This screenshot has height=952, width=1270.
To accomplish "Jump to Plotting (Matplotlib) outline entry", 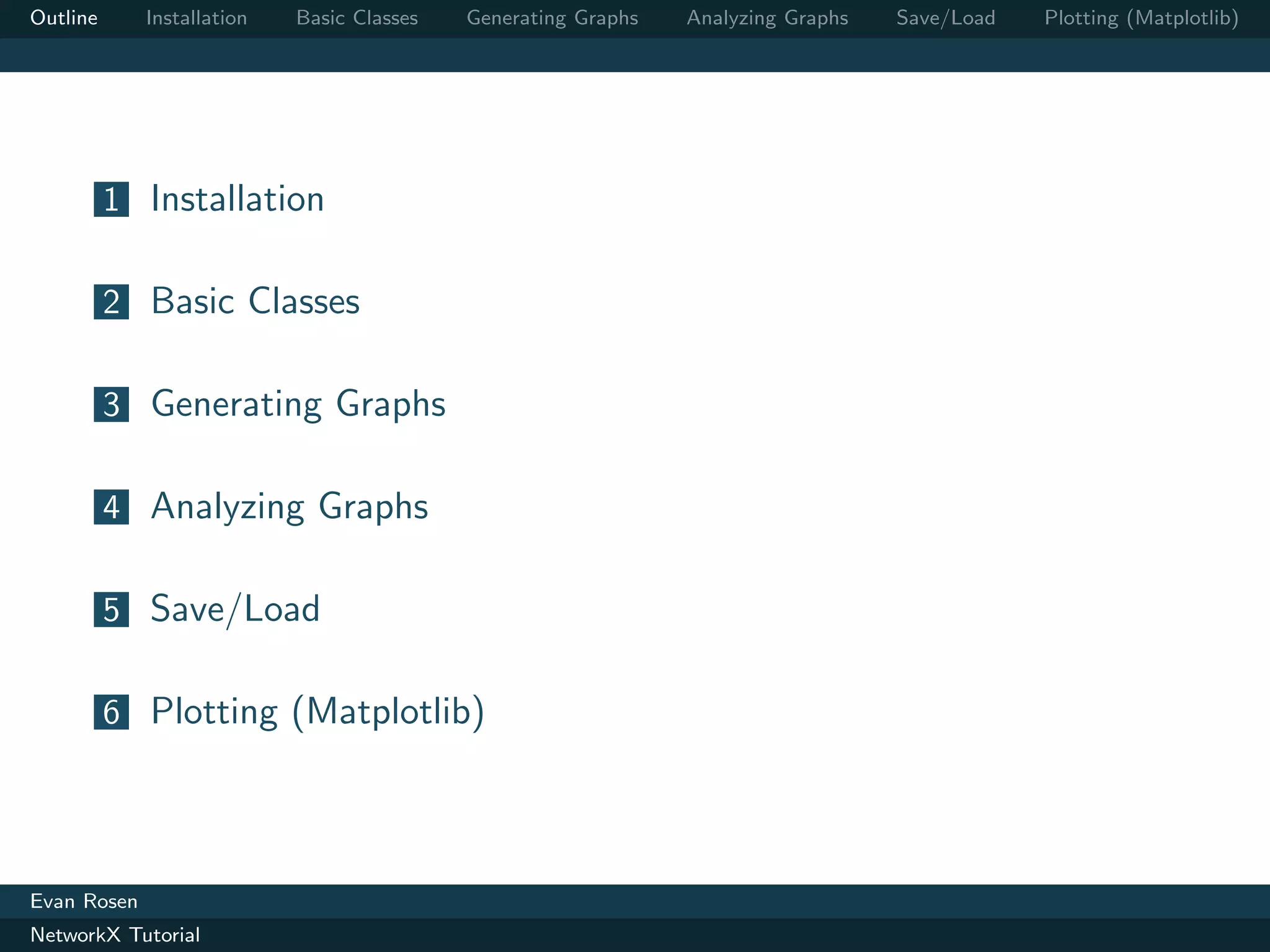I will [317, 712].
